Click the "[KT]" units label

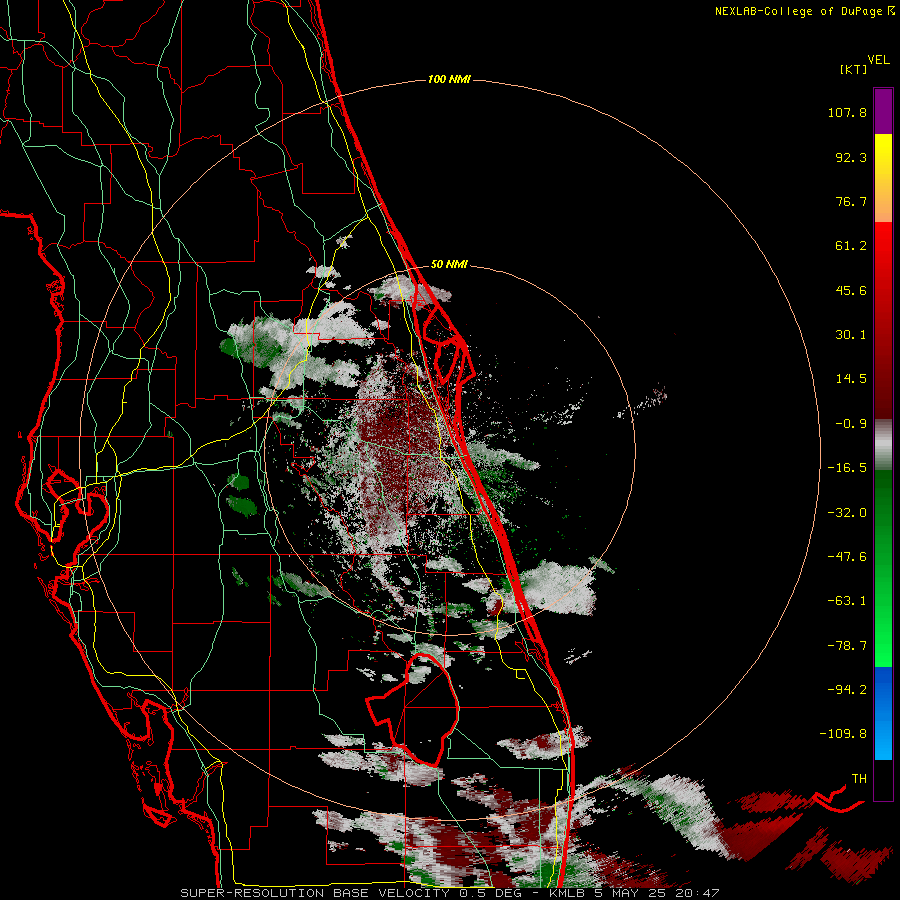click(x=854, y=69)
